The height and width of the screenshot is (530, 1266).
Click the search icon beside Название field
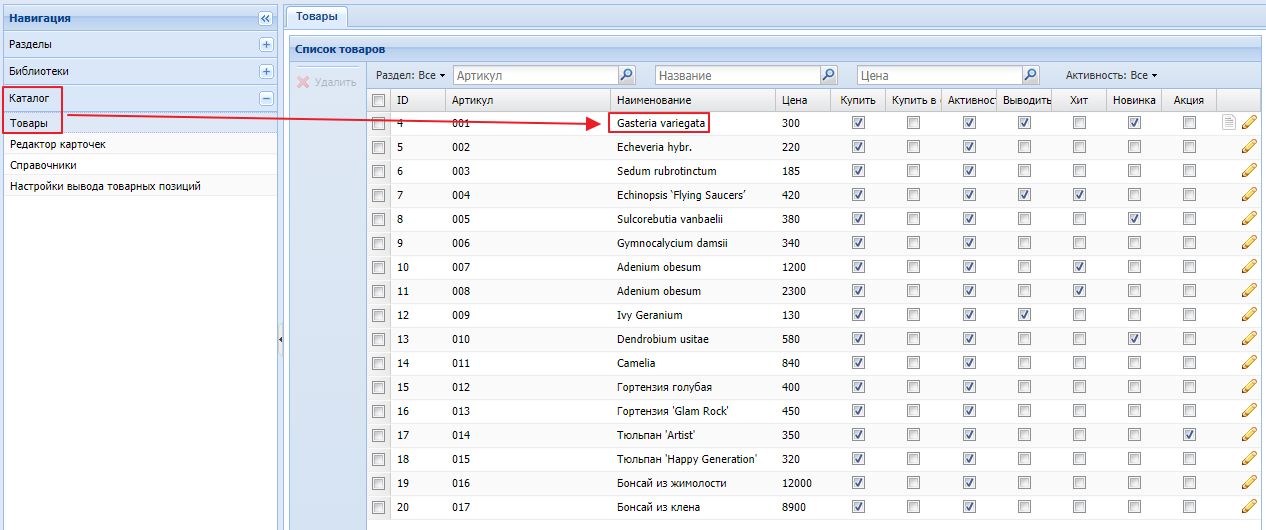click(828, 75)
